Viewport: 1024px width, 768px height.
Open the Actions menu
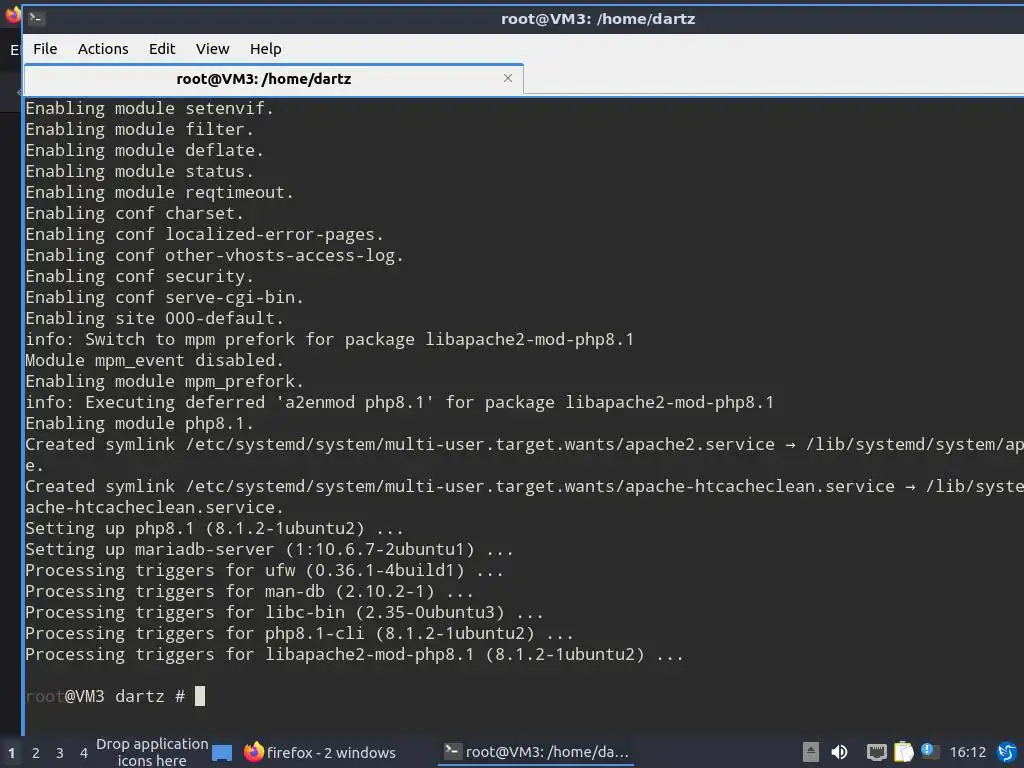pos(103,49)
